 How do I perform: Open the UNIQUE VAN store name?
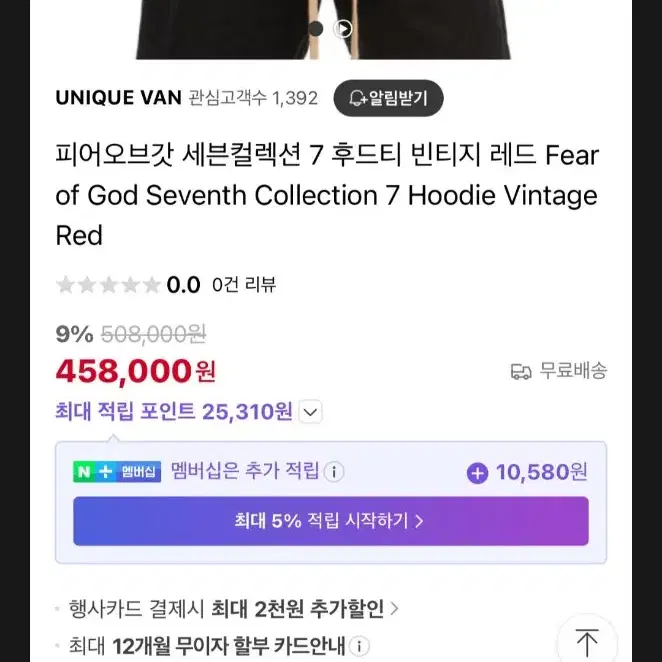click(x=119, y=98)
